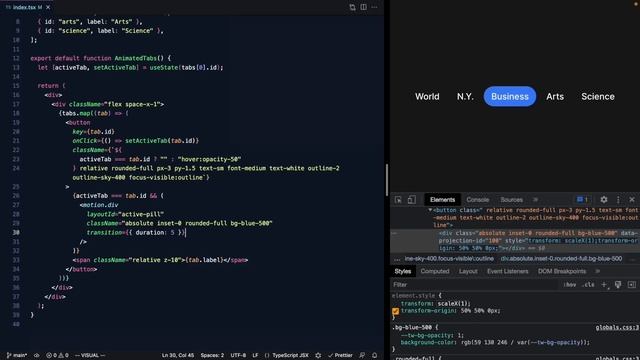This screenshot has height=360, width=640.
Task: Open the notifications bell in status bar
Action: coord(374,356)
